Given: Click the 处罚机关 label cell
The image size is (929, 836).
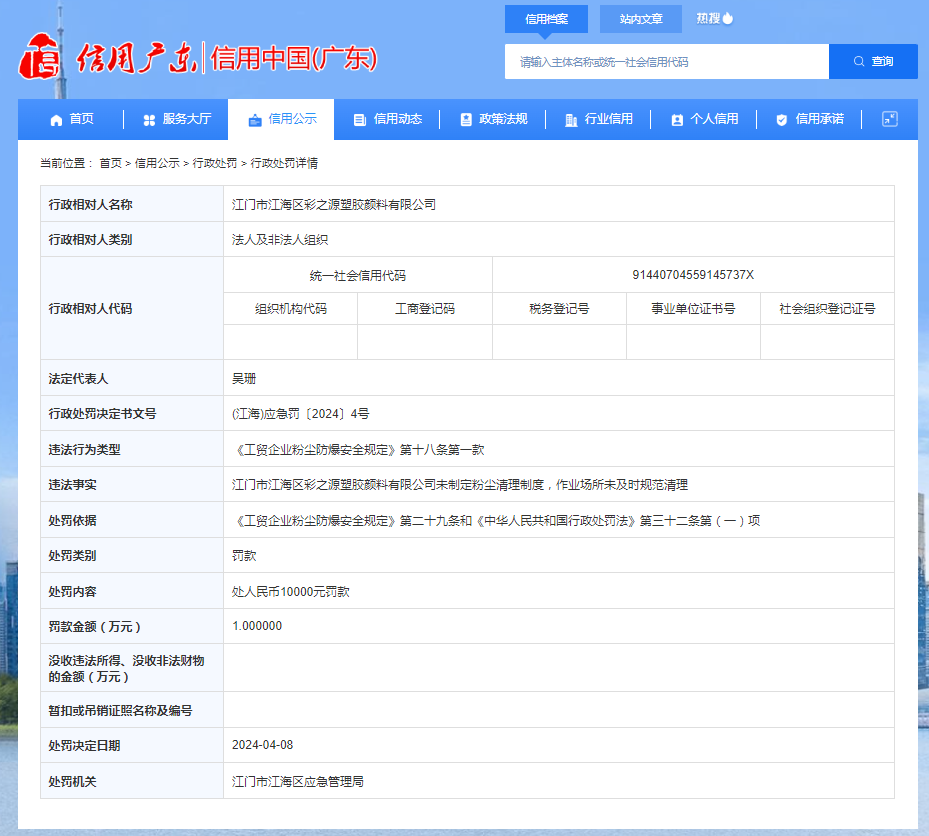Looking at the screenshot, I should coord(132,781).
